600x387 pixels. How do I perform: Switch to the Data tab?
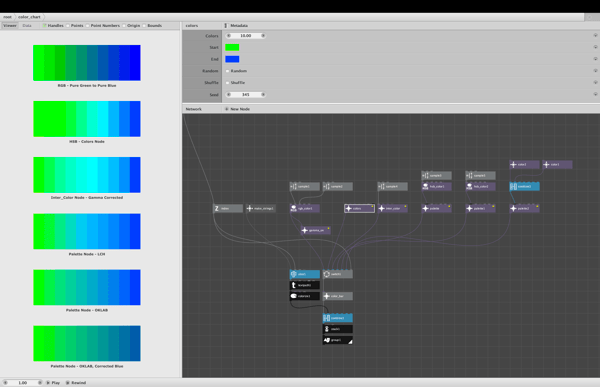point(27,26)
